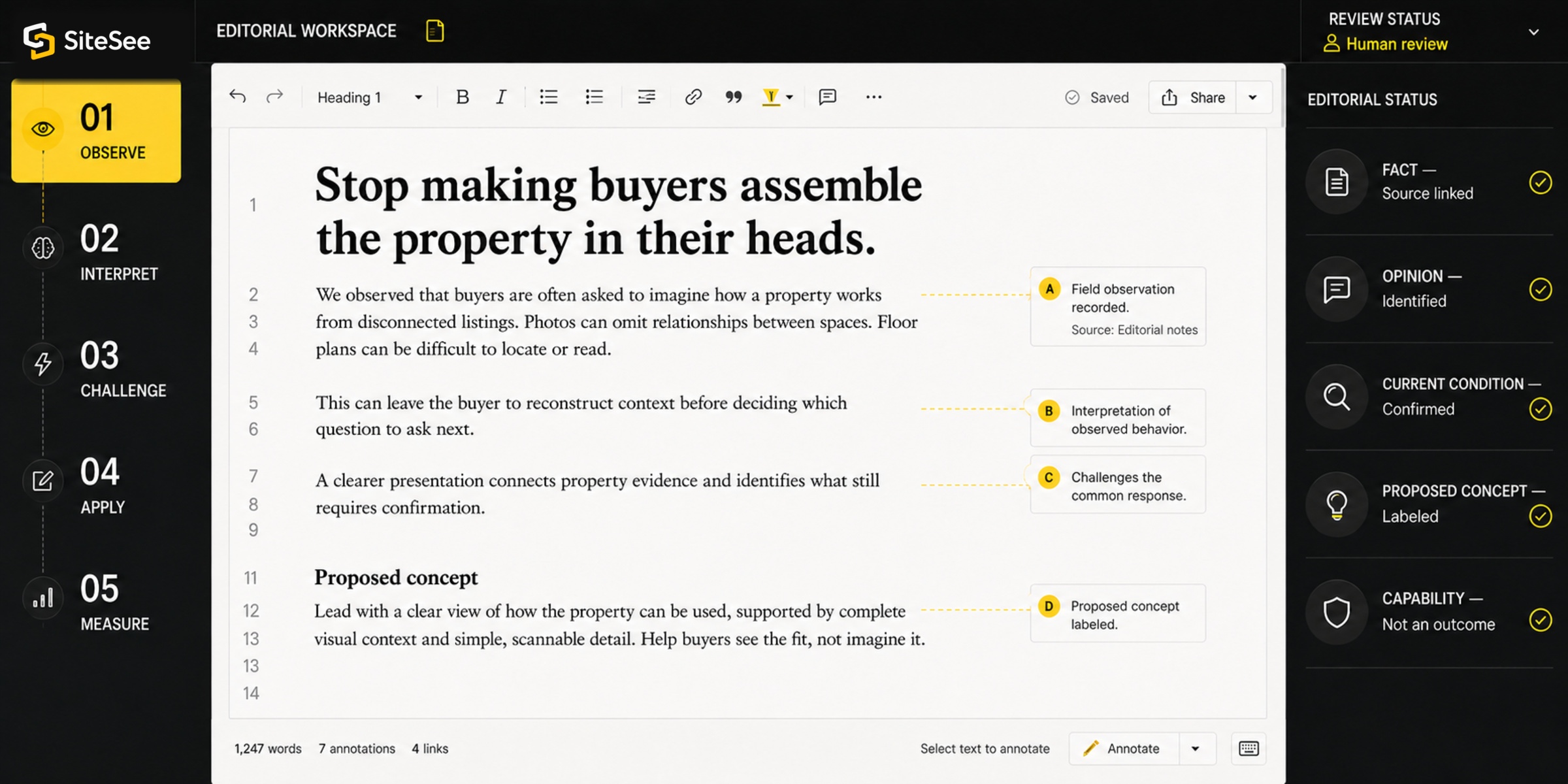Go to step 04 Apply
1568x784 pixels.
click(96, 485)
